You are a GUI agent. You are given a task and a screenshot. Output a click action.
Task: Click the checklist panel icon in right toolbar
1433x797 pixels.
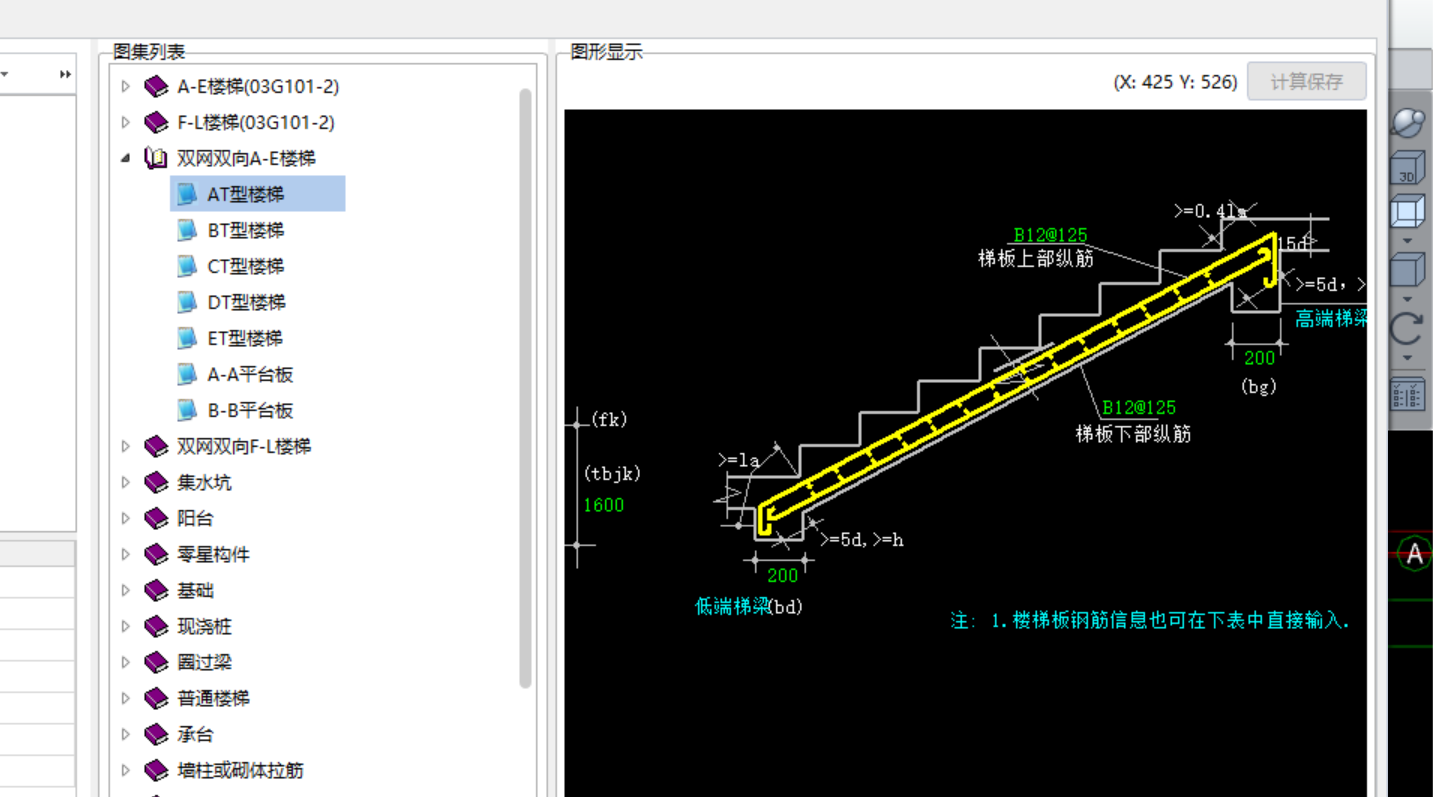1408,394
